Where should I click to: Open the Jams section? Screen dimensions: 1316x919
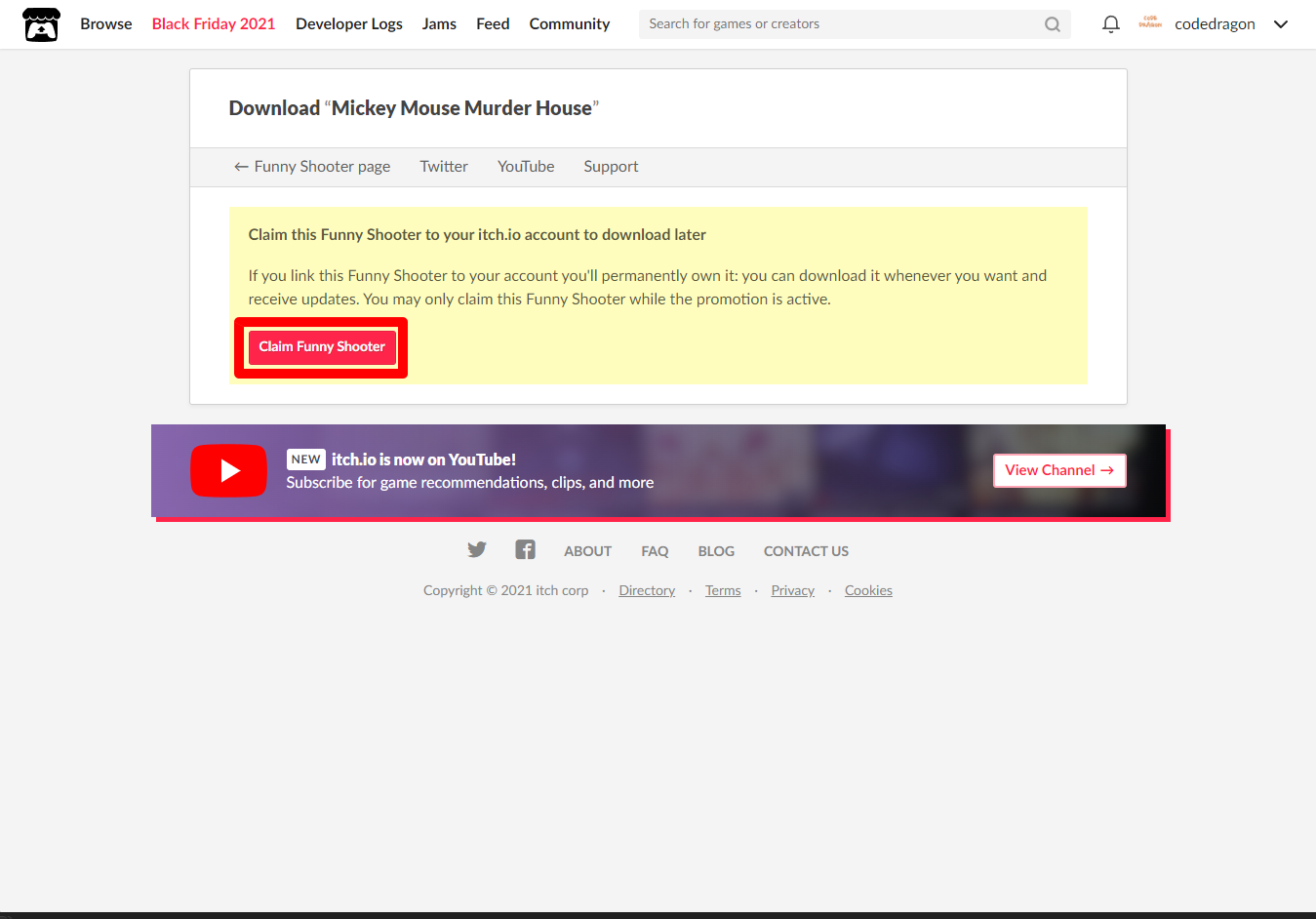tap(439, 23)
